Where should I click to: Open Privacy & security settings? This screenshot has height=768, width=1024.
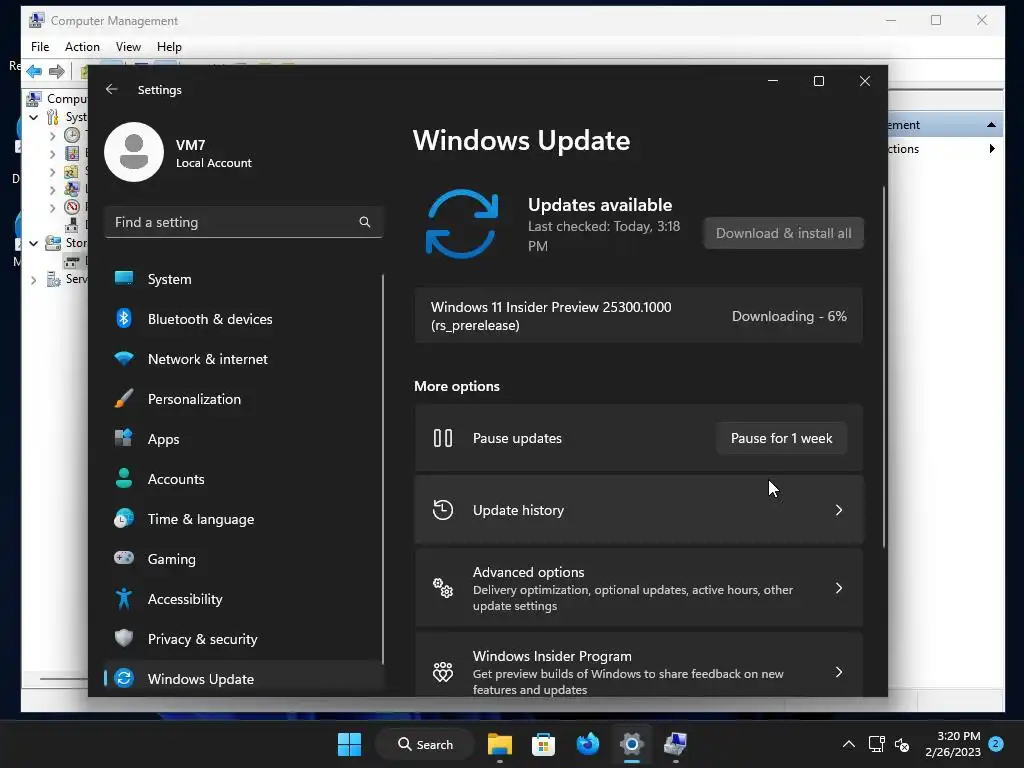coord(243,639)
